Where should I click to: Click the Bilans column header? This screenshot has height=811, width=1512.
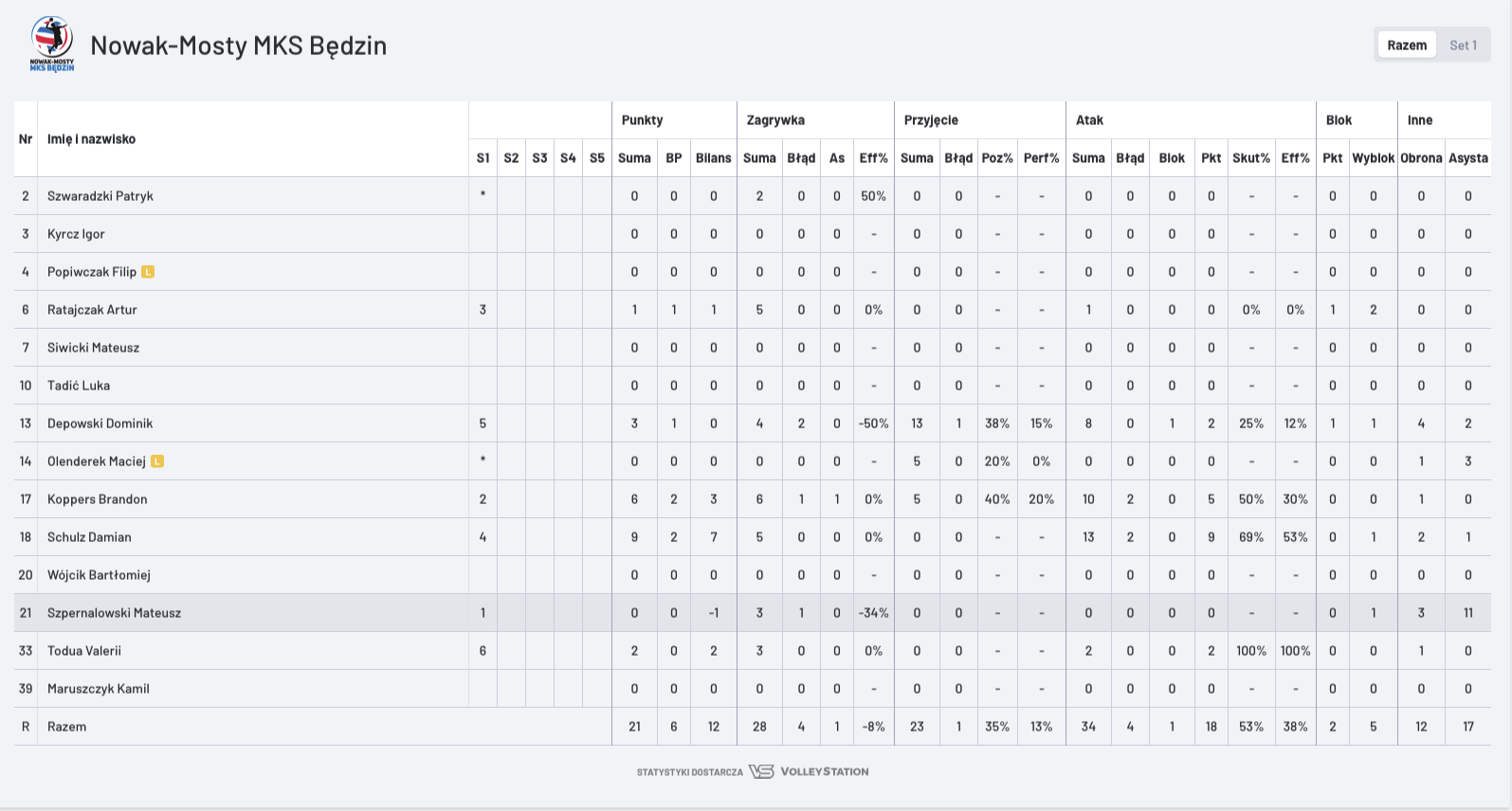713,158
